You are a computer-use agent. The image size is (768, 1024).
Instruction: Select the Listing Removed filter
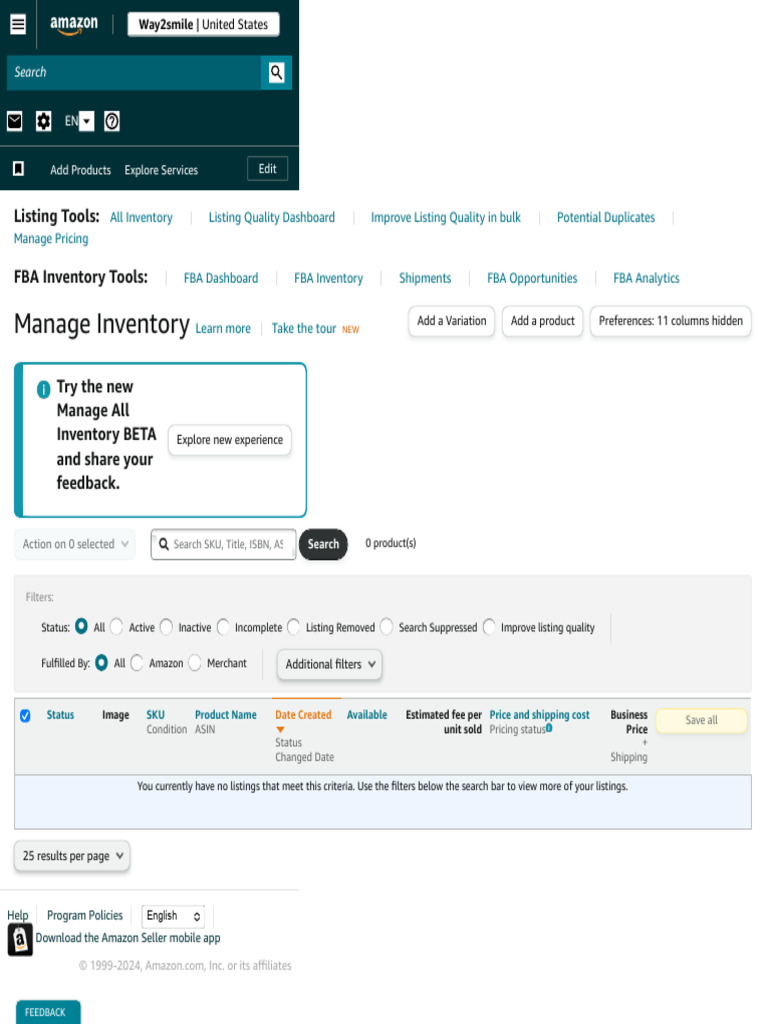tap(293, 627)
